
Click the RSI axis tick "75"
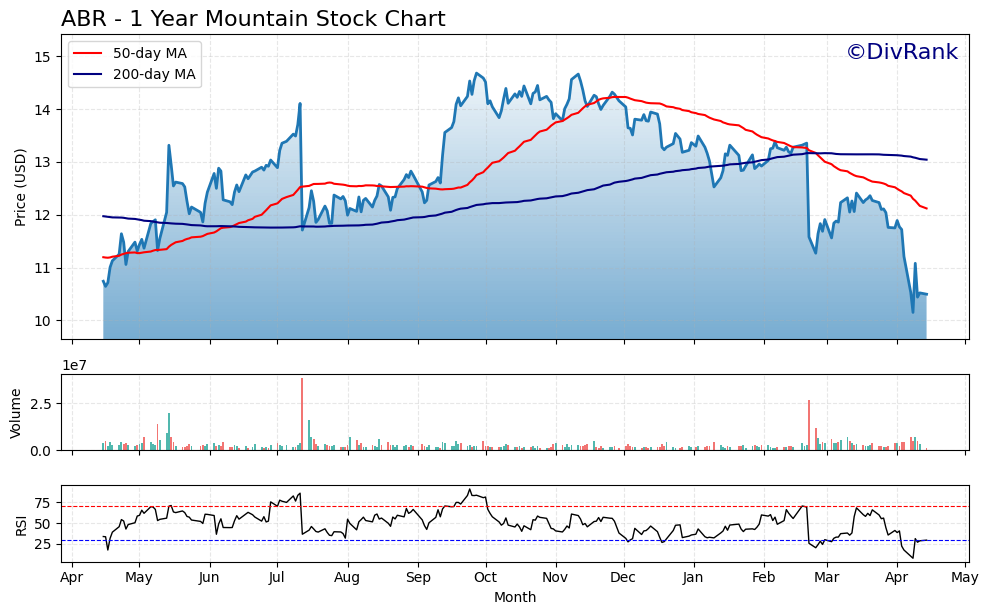tap(42, 503)
